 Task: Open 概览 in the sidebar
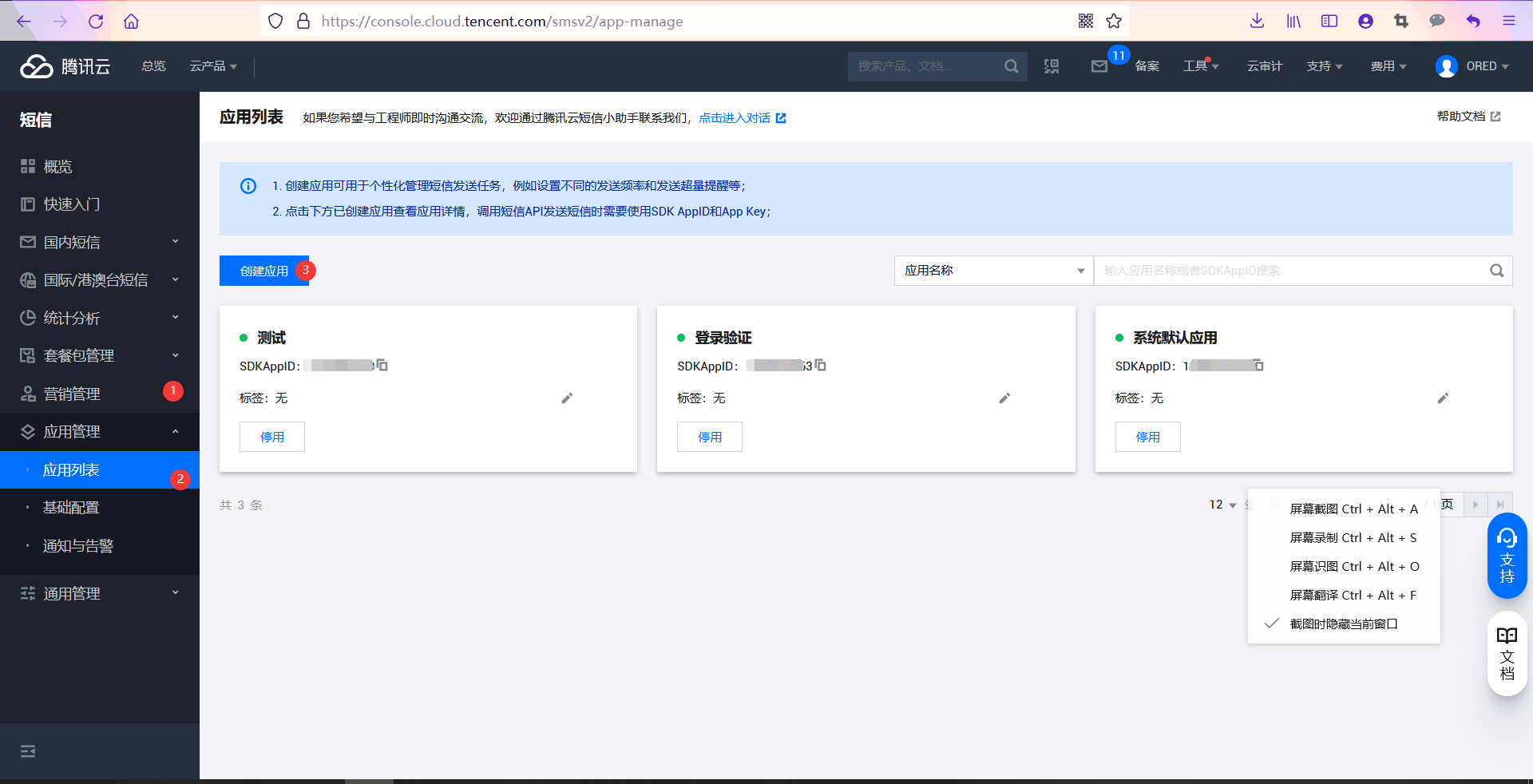coord(100,166)
